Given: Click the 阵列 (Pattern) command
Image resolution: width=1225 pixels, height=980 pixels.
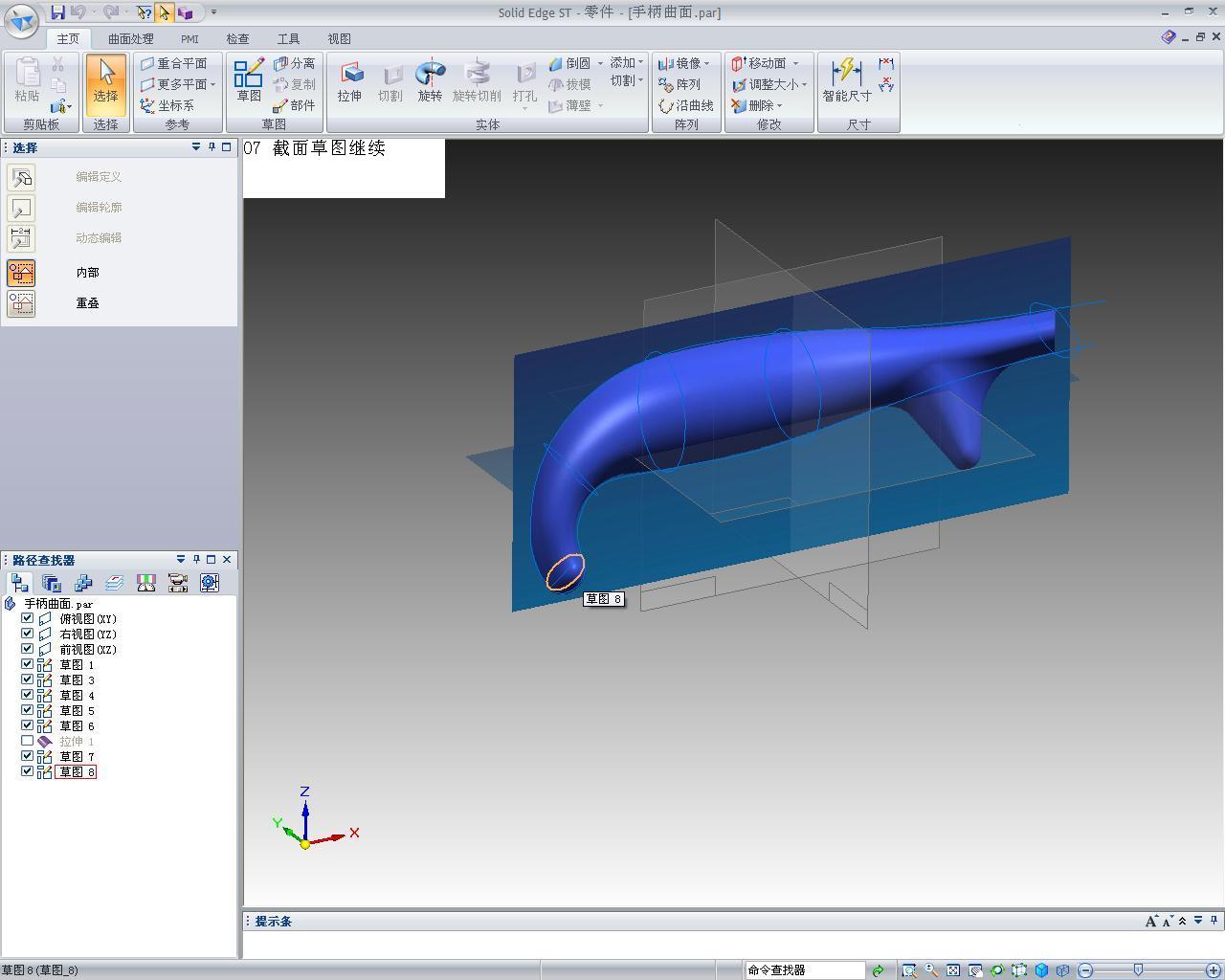Looking at the screenshot, I should point(680,84).
